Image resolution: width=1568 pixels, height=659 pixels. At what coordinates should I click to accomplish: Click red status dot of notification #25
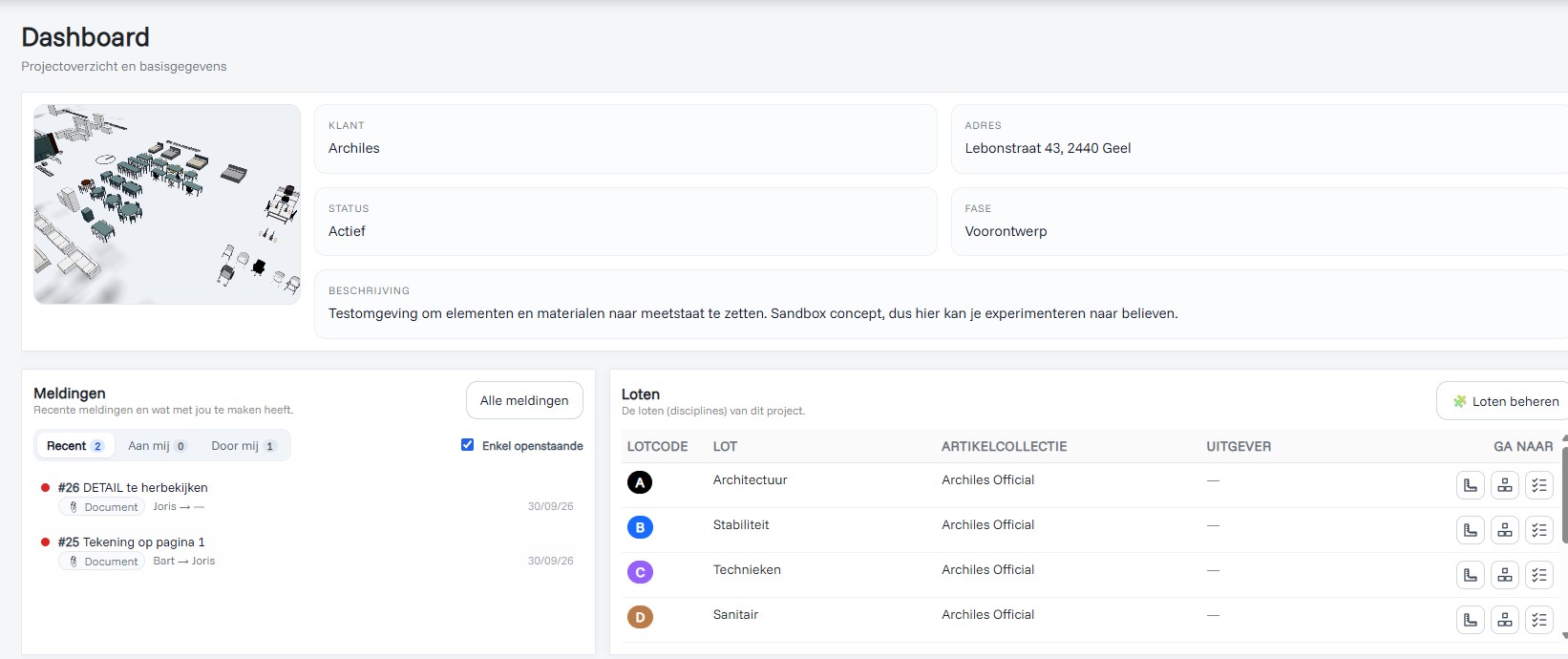pyautogui.click(x=45, y=542)
